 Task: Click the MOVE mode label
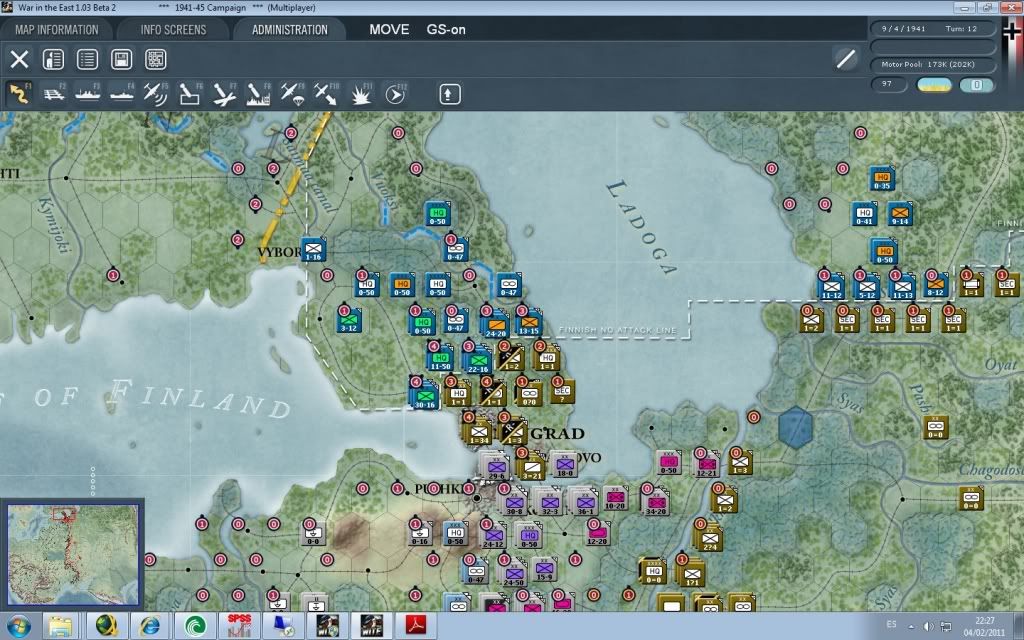389,29
